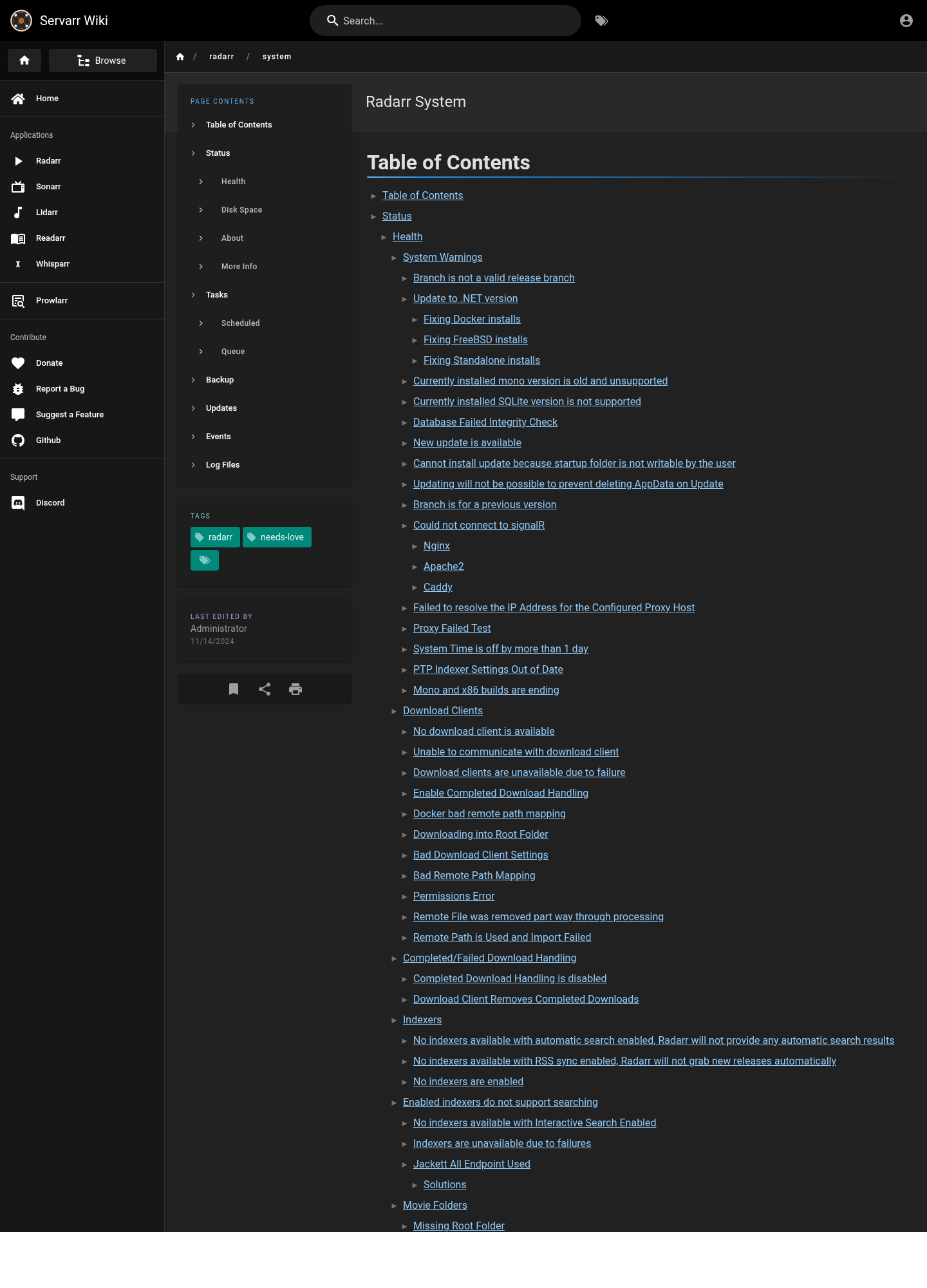Viewport: 927px width, 1288px height.
Task: Jump to Status in page contents panel
Action: (x=265, y=153)
